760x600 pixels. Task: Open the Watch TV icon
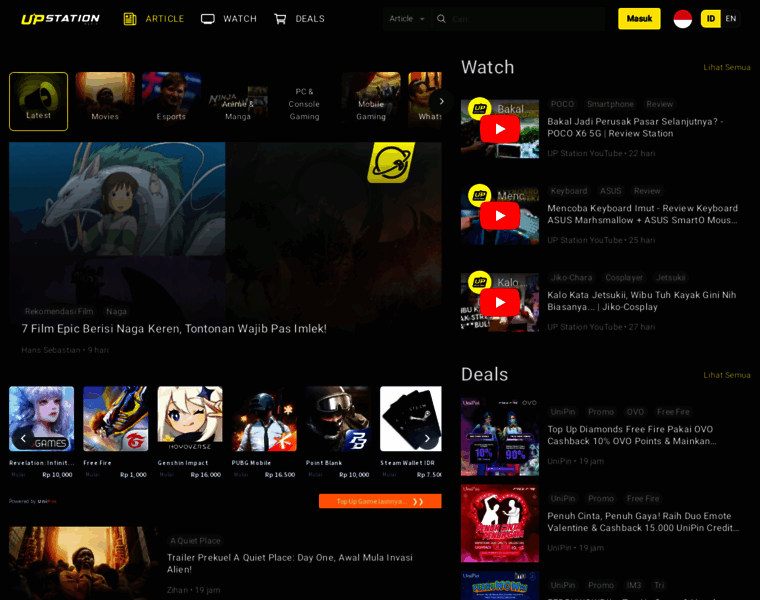(208, 19)
